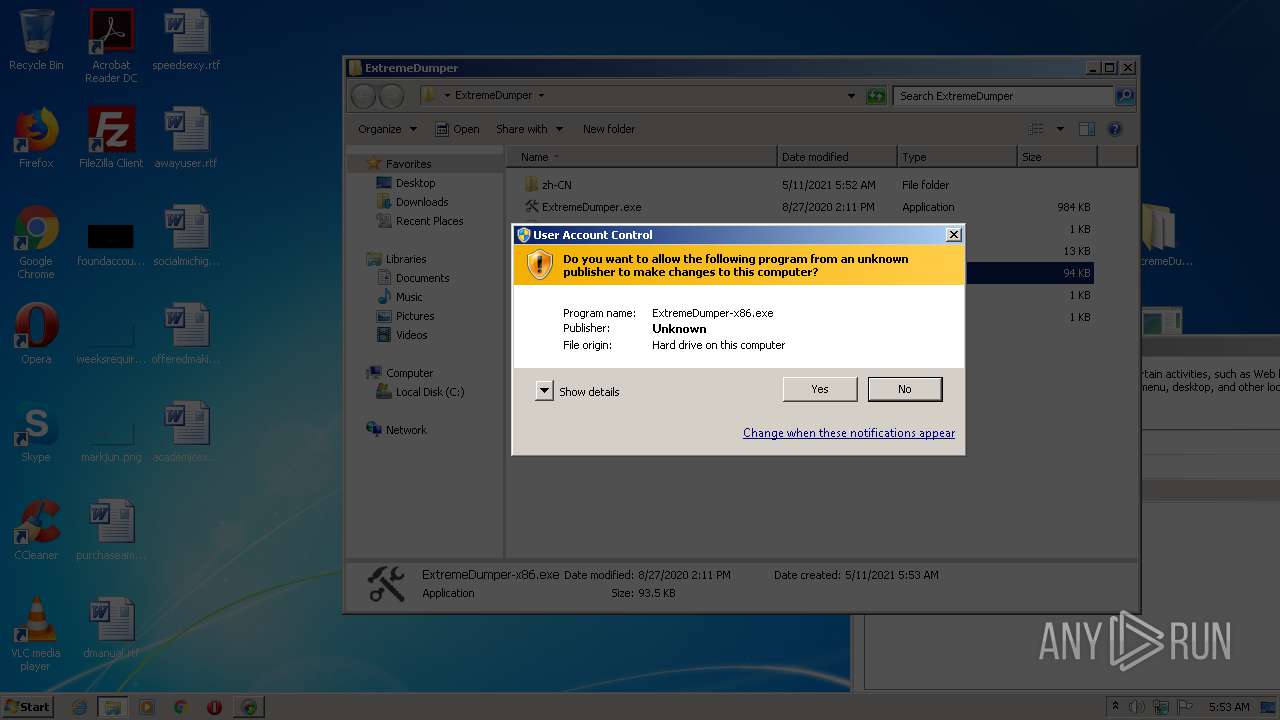
Task: Open the foundaccou... black desktop file
Action: pos(111,242)
